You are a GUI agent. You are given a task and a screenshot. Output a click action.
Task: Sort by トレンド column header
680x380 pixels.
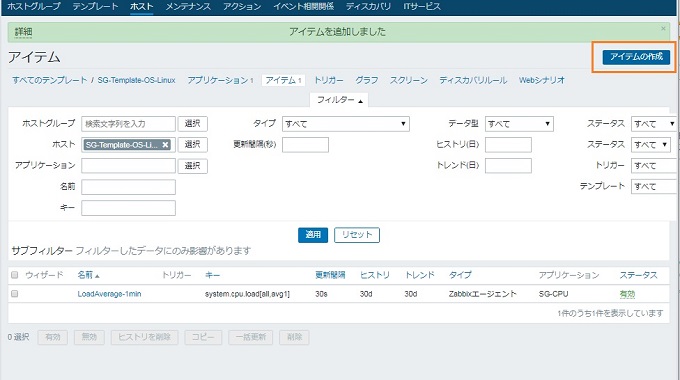420,275
